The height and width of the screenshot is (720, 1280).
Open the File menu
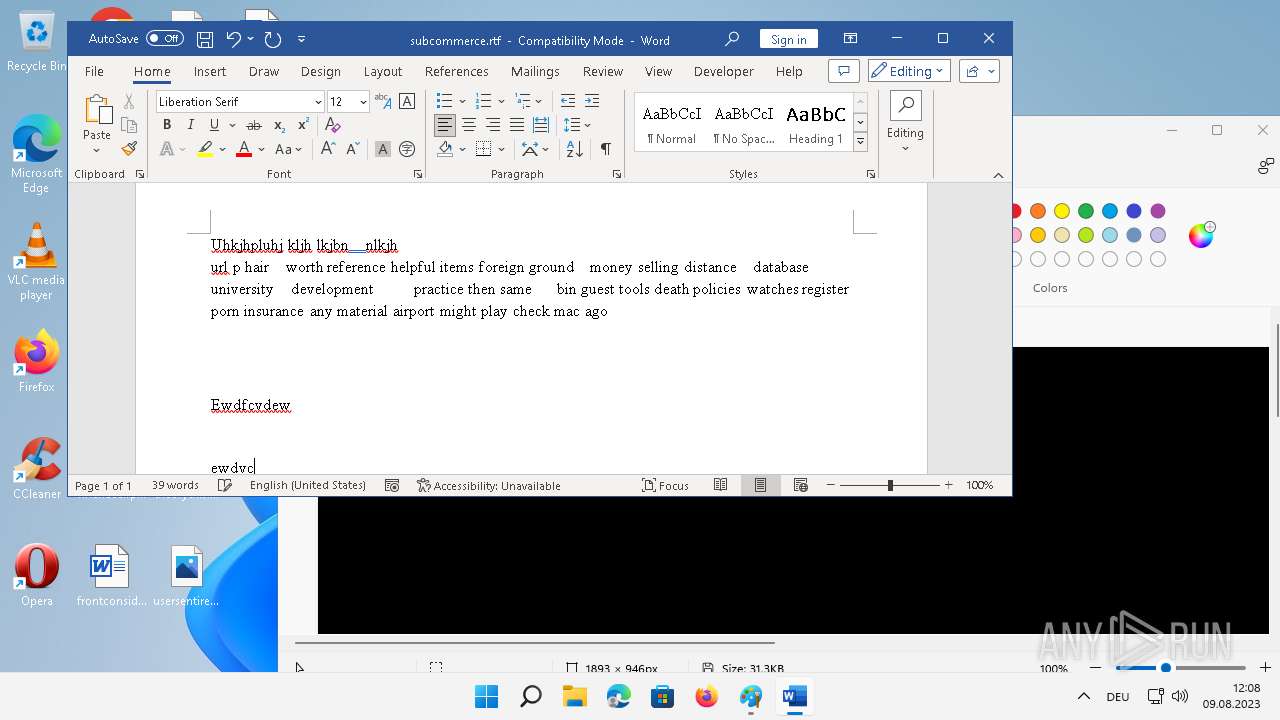click(94, 71)
